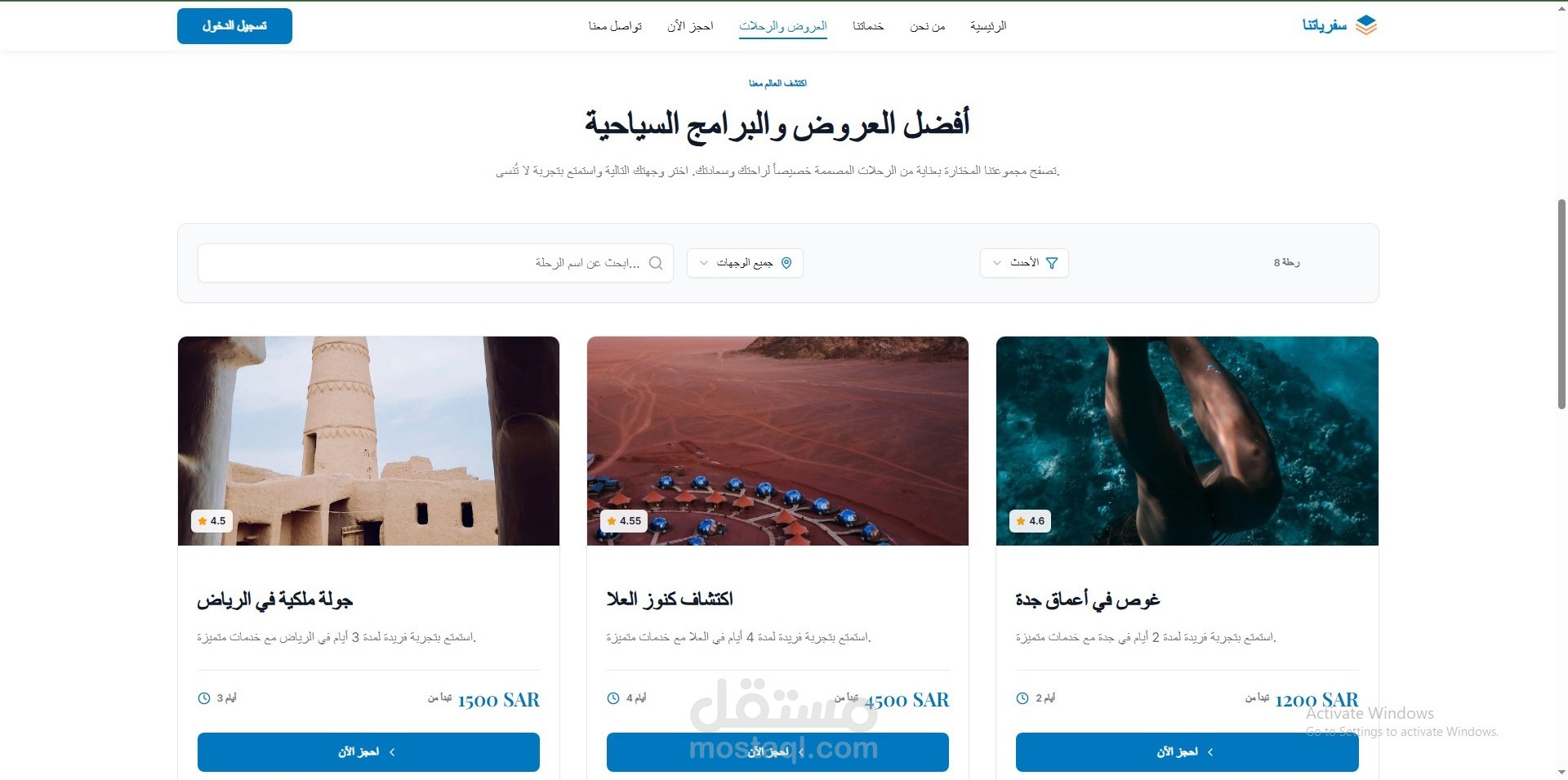Click the 4.6 star rating badge on Jeddah card
Screen dimensions: 1568x780
click(x=1030, y=521)
